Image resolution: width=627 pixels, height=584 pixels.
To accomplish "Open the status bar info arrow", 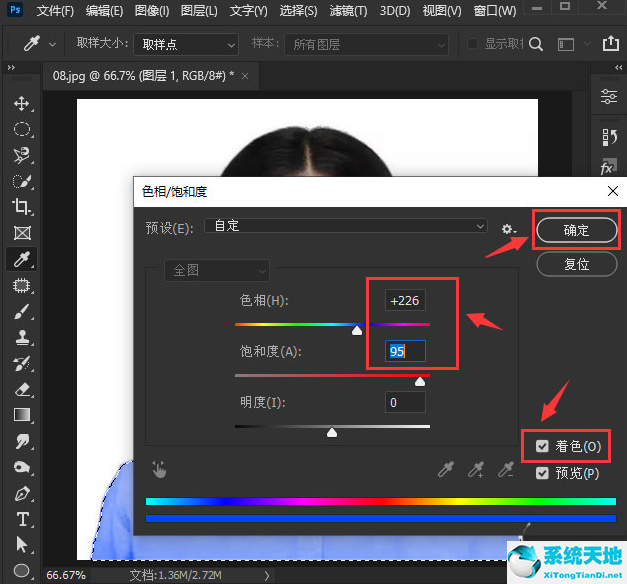I will coord(267,575).
